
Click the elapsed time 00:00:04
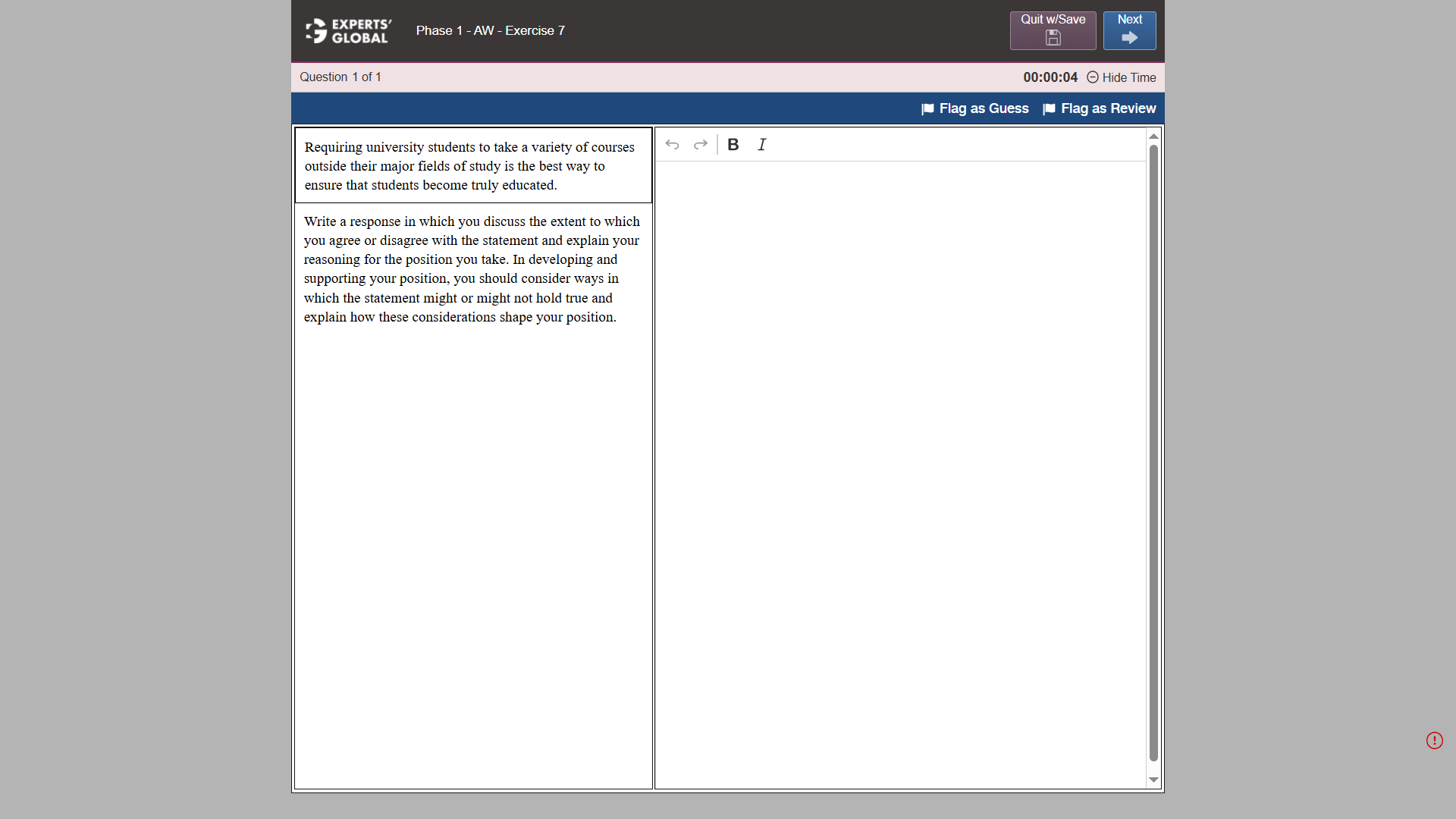click(1050, 77)
